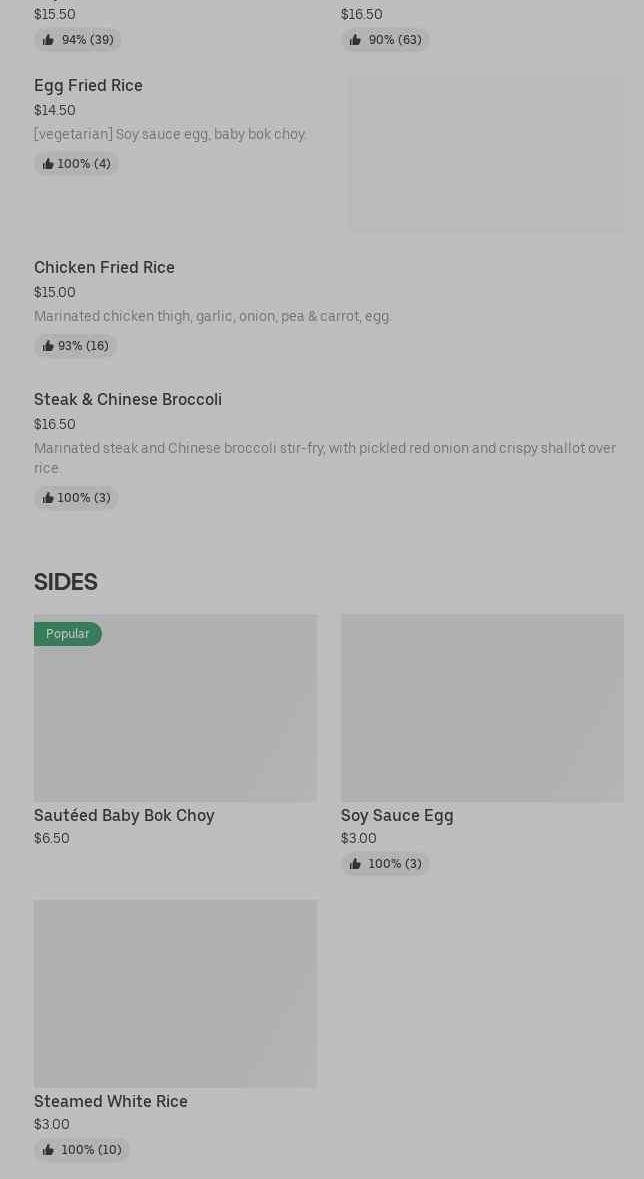The image size is (644, 1179).
Task: Open the Egg Fried Rice item
Action: tap(88, 86)
